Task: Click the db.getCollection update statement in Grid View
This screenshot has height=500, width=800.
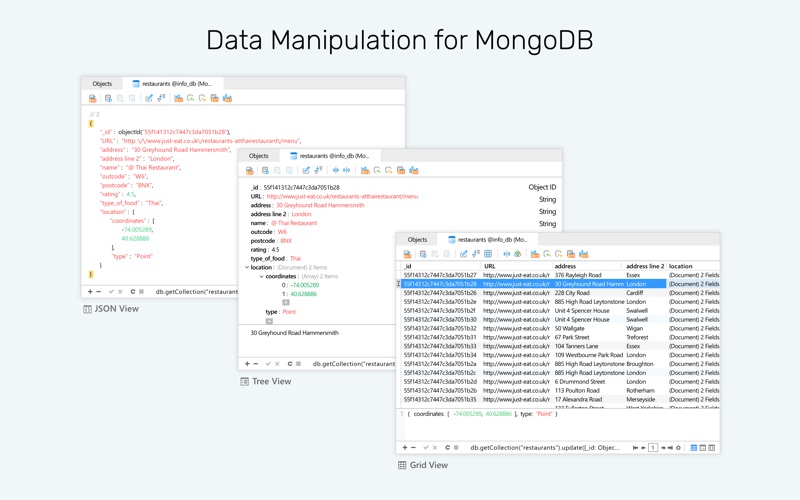Action: click(x=544, y=448)
